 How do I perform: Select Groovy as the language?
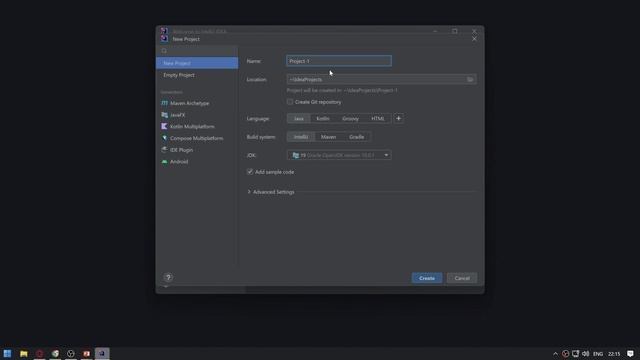(350, 118)
